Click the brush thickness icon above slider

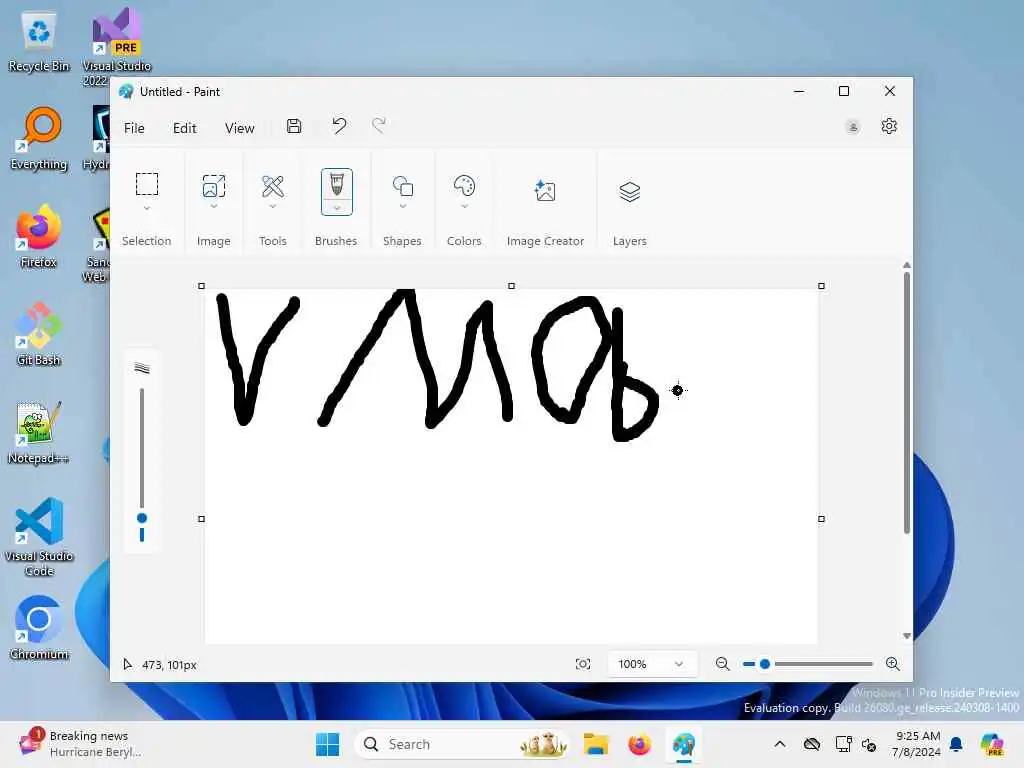click(x=142, y=368)
